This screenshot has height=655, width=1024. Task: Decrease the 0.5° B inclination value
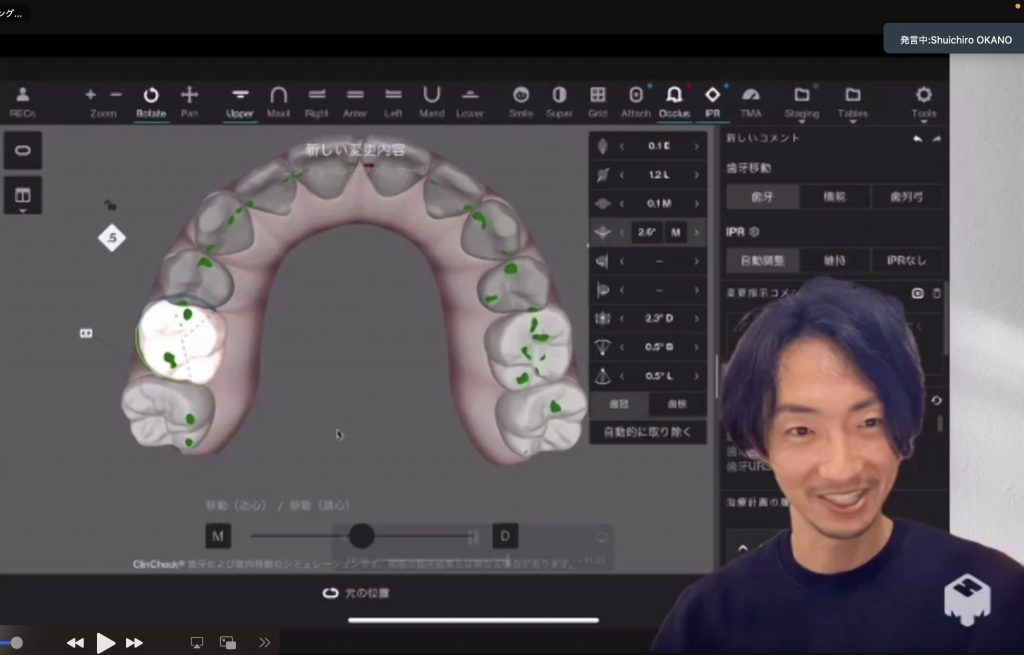(x=622, y=347)
